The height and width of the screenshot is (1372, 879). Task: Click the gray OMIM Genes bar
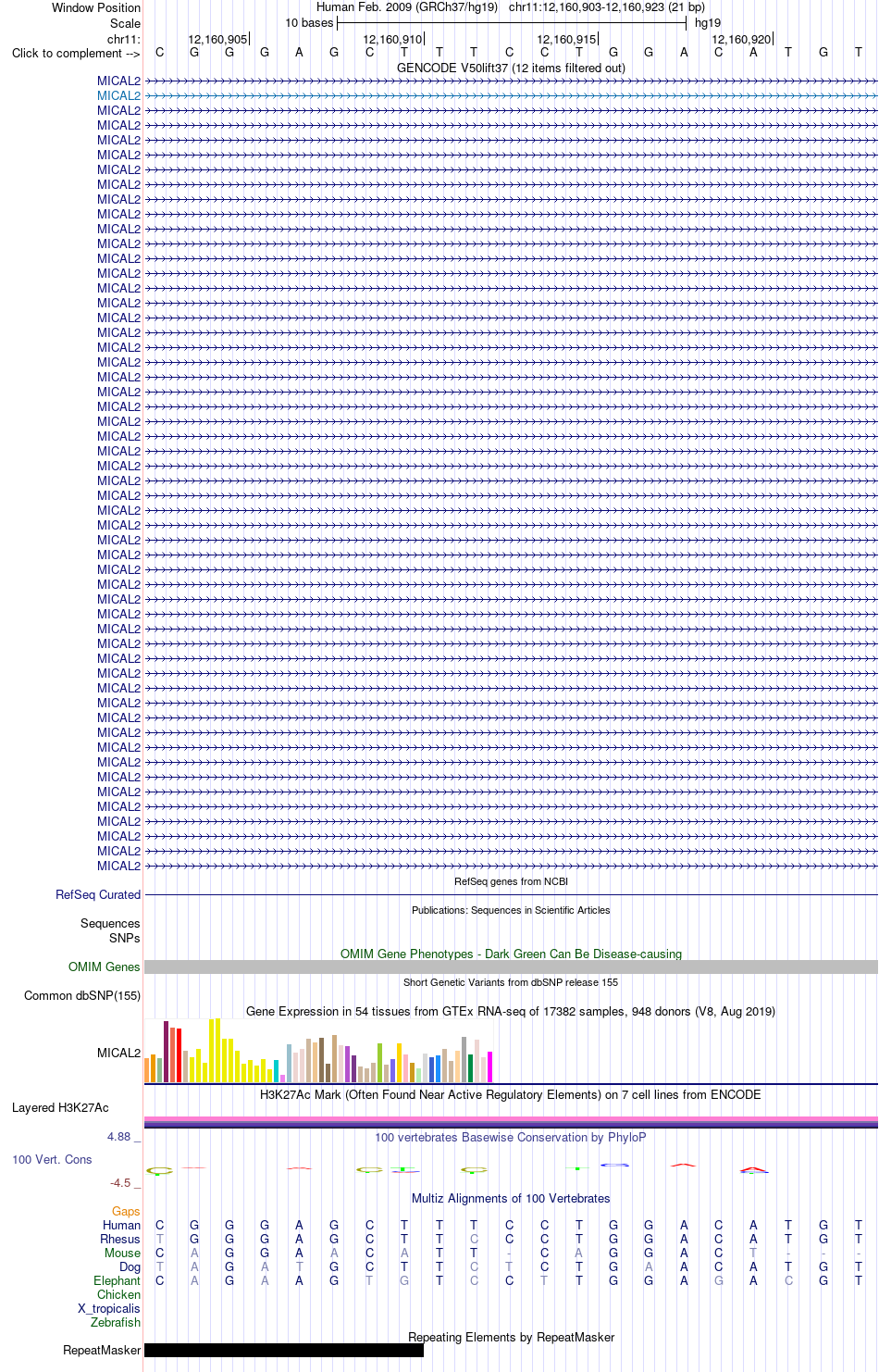[511, 967]
